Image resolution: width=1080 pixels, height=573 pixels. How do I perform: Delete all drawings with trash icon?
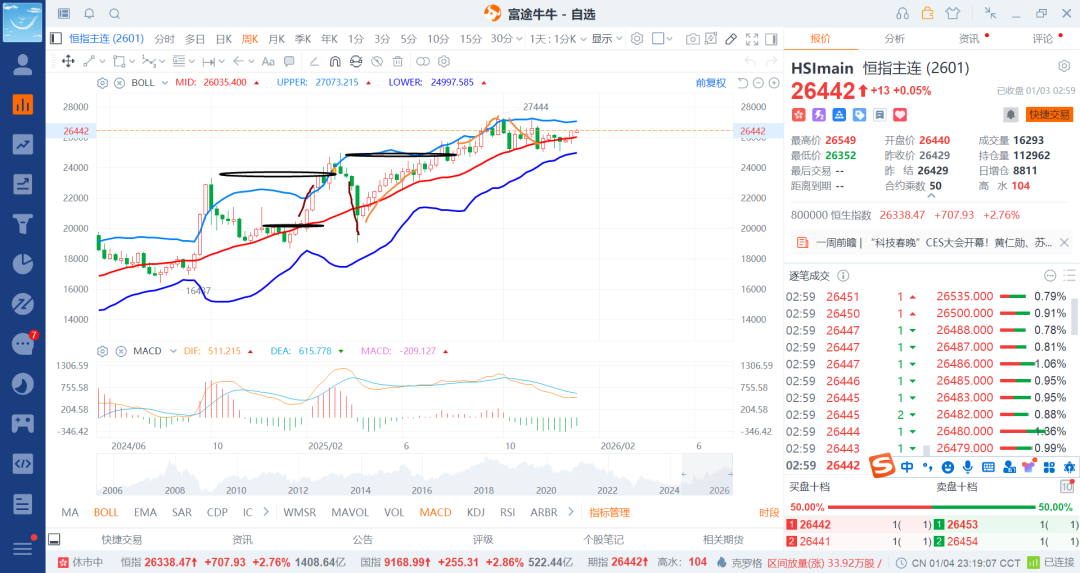tap(397, 61)
